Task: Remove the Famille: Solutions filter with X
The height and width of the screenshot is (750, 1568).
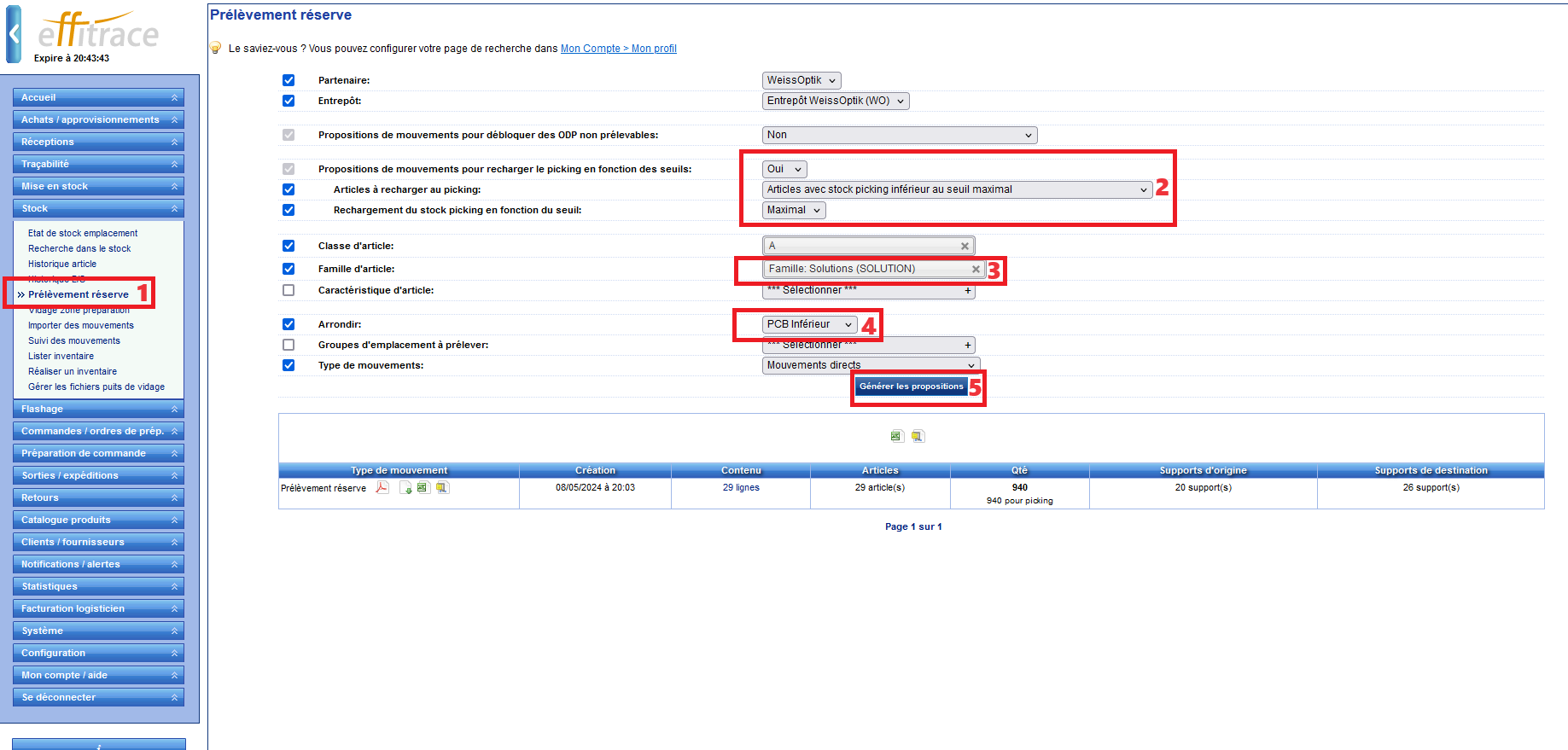Action: click(976, 269)
